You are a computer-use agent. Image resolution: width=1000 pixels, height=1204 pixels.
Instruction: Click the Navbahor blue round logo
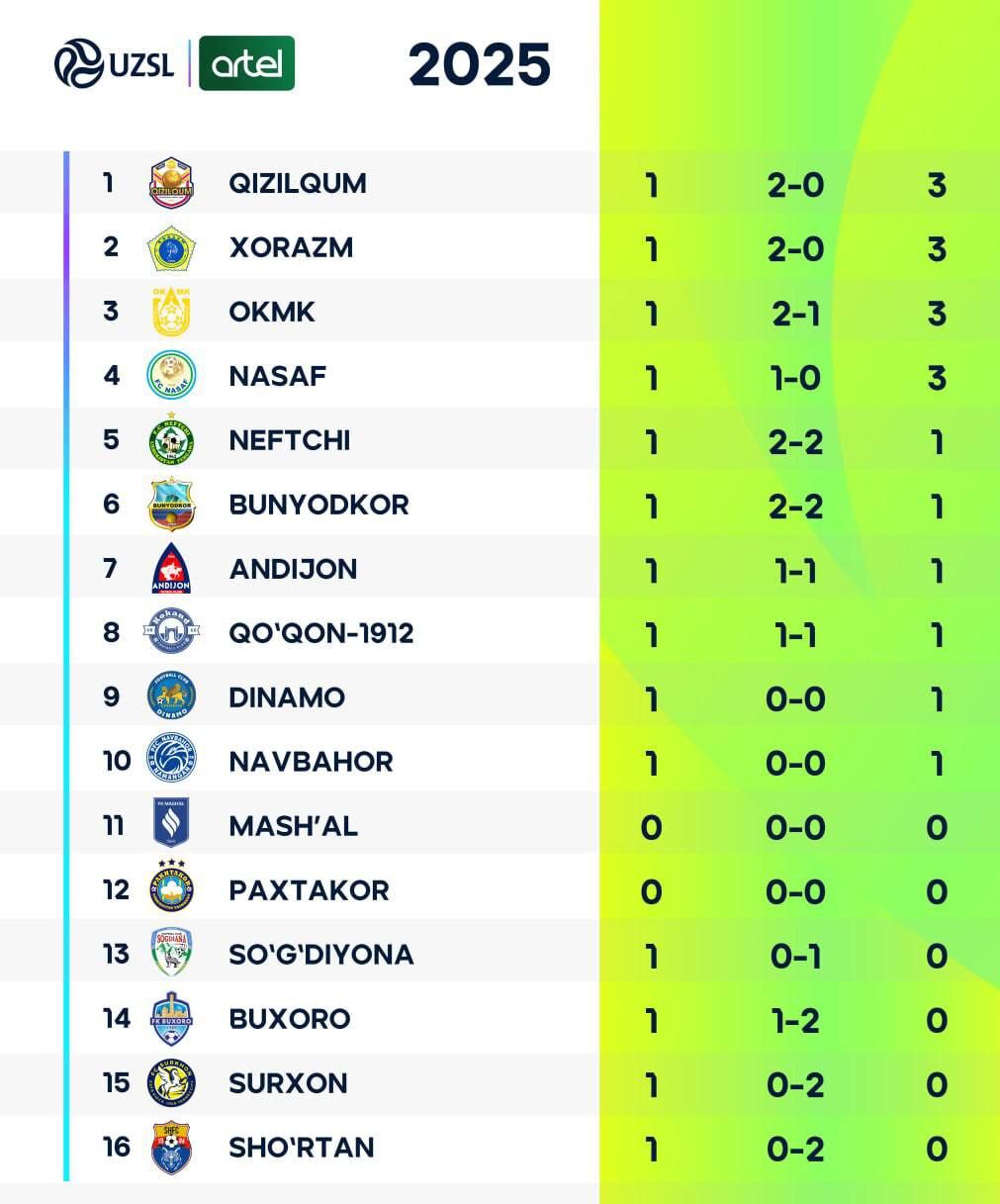(x=172, y=761)
